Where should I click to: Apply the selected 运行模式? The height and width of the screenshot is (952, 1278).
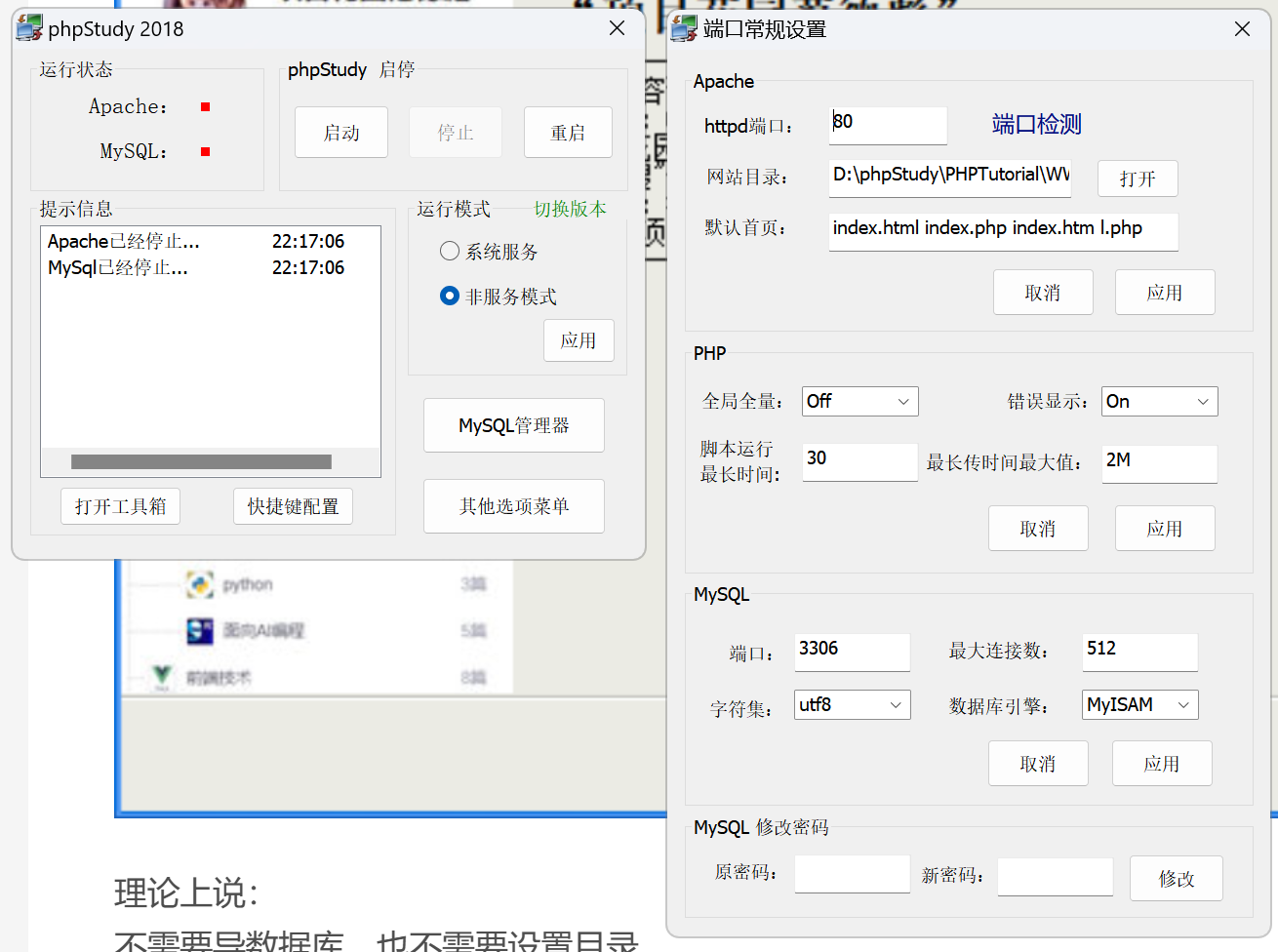(579, 340)
